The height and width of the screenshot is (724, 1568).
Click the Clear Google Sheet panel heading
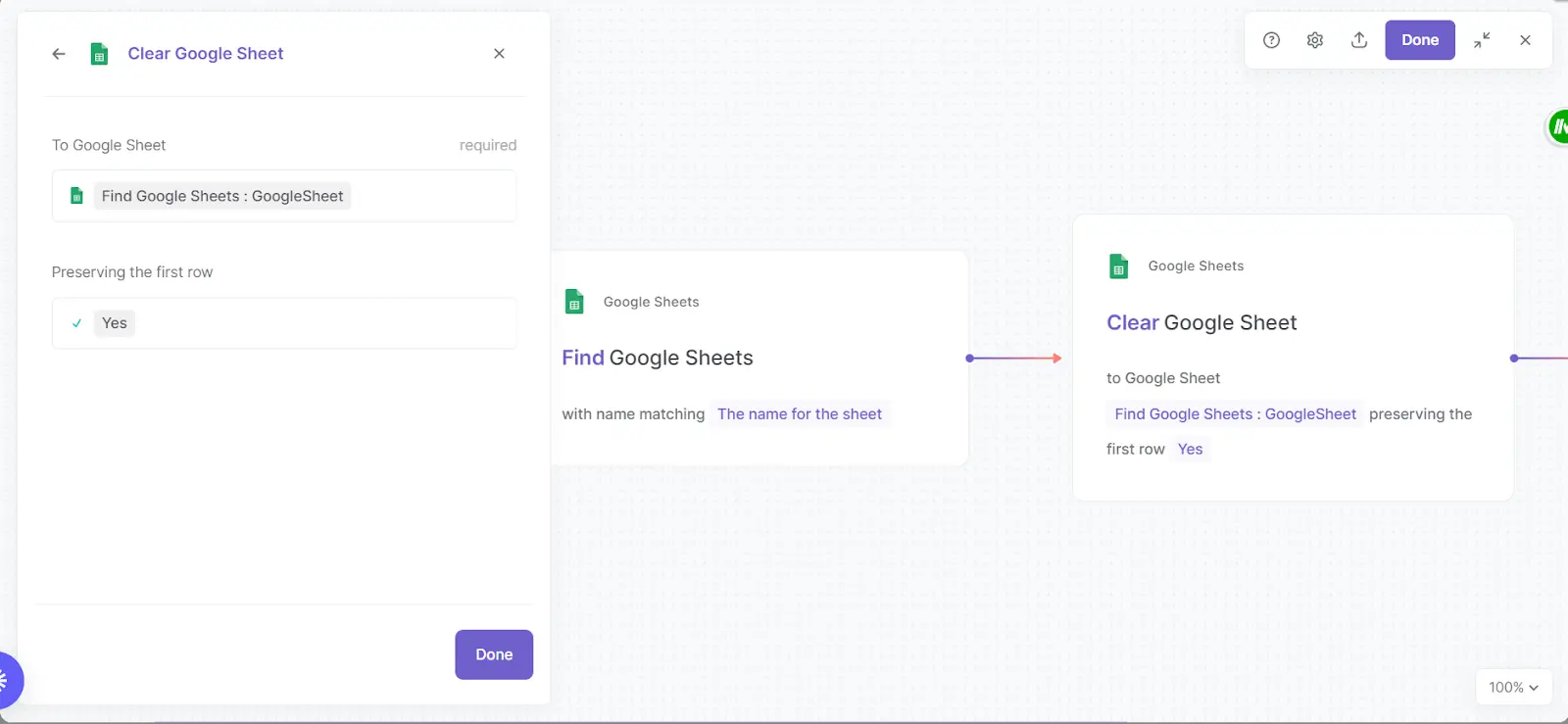(205, 54)
